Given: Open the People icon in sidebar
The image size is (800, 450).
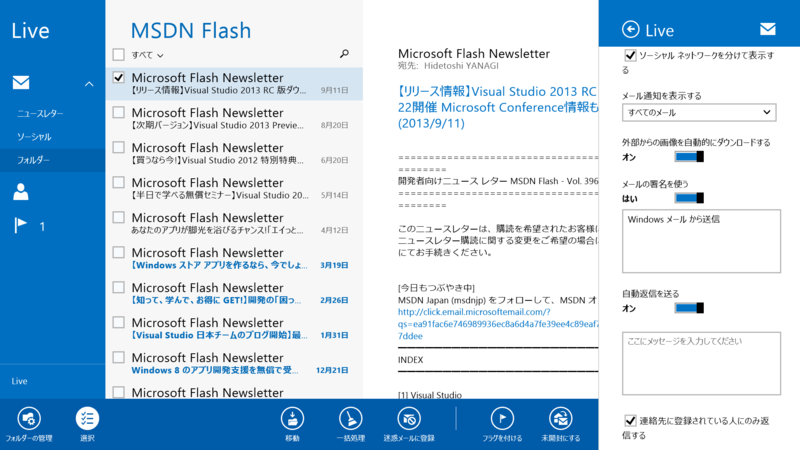Looking at the screenshot, I should click(21, 191).
